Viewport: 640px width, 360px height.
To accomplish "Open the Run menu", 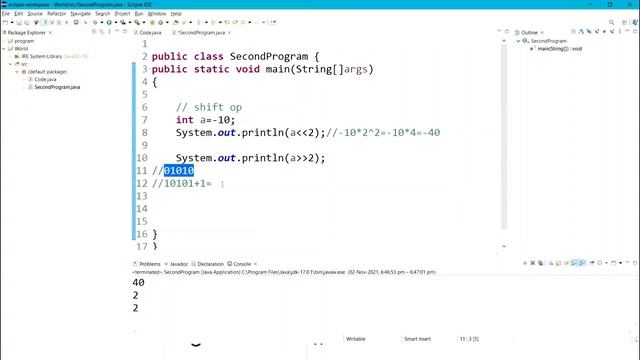I will pos(139,13).
